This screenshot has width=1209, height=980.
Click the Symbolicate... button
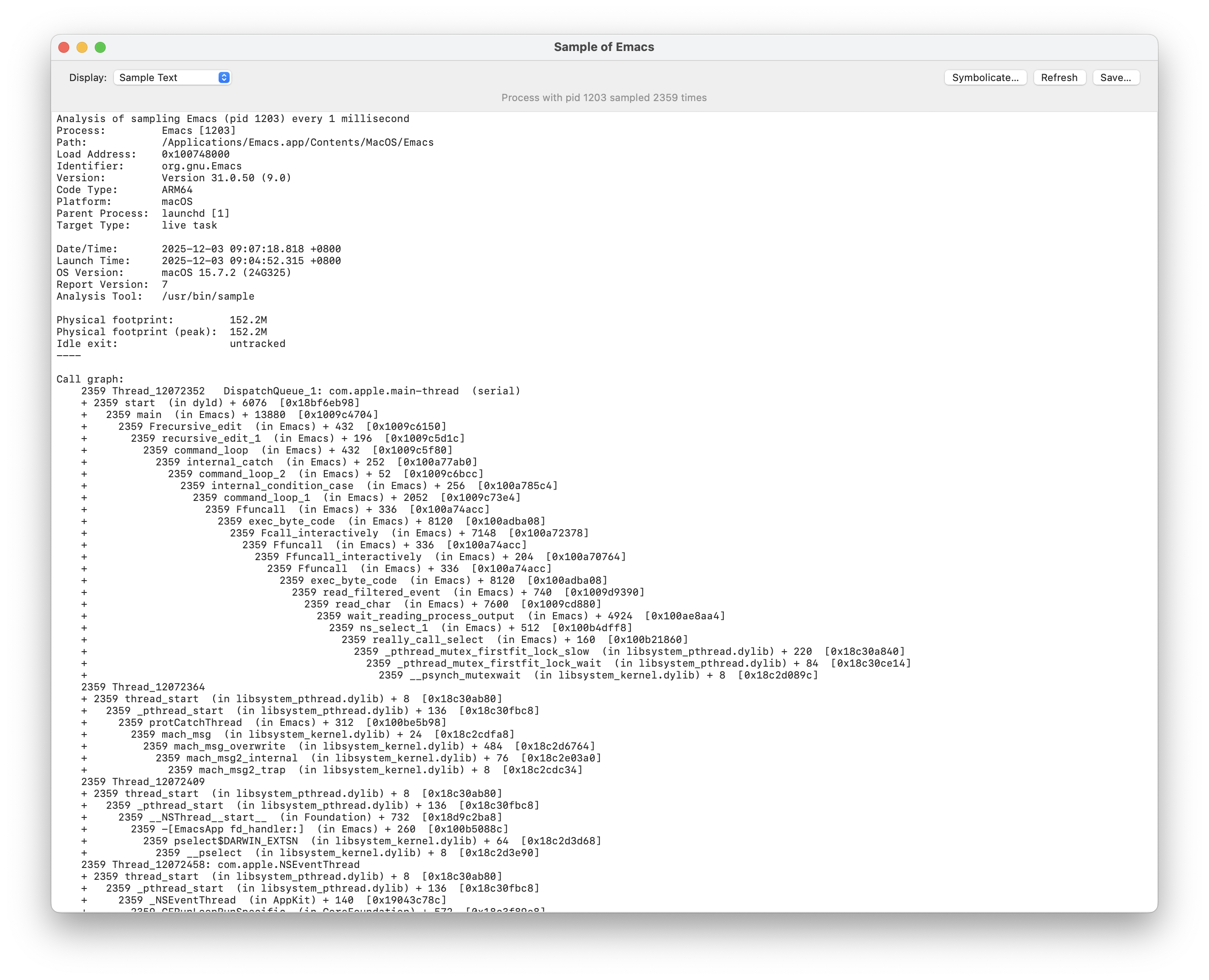coord(985,77)
